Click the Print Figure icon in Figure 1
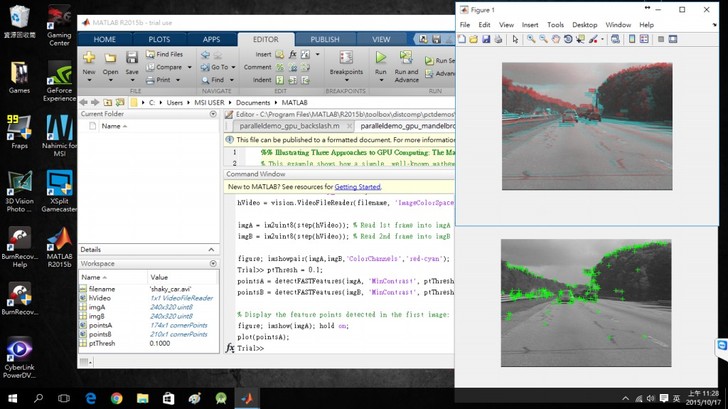 [x=498, y=39]
